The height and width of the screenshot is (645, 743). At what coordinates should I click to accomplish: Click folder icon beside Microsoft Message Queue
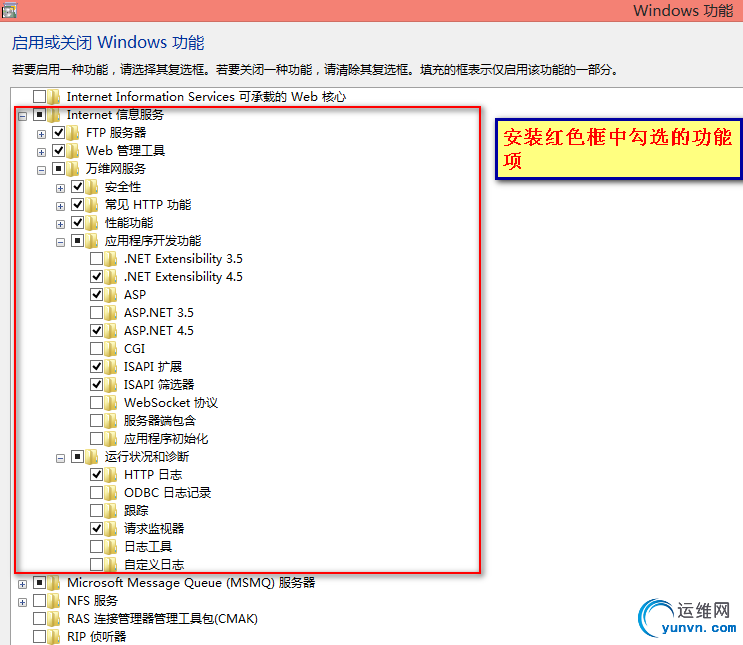point(54,583)
